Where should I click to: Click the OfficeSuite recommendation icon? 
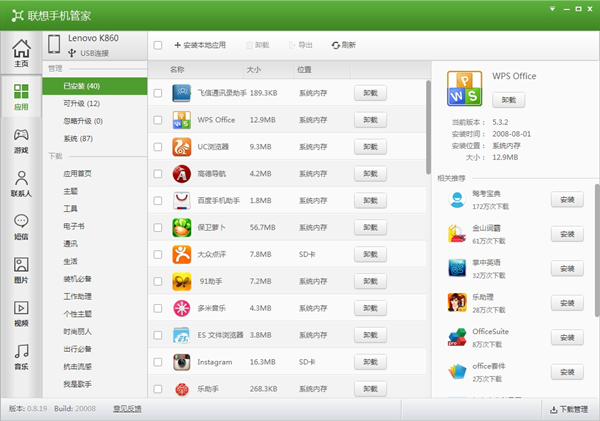coord(457,337)
